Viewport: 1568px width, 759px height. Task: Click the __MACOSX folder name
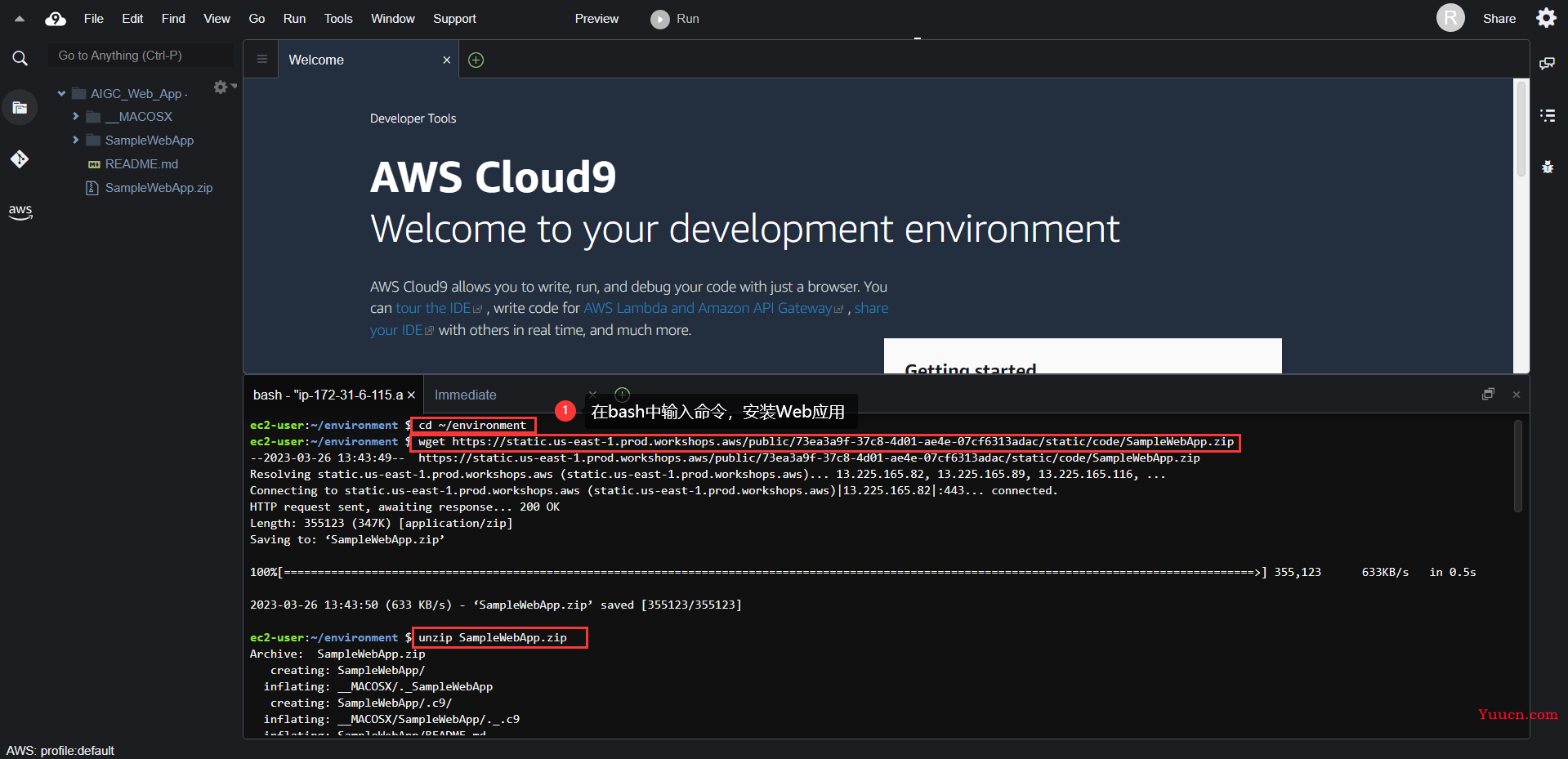(139, 117)
